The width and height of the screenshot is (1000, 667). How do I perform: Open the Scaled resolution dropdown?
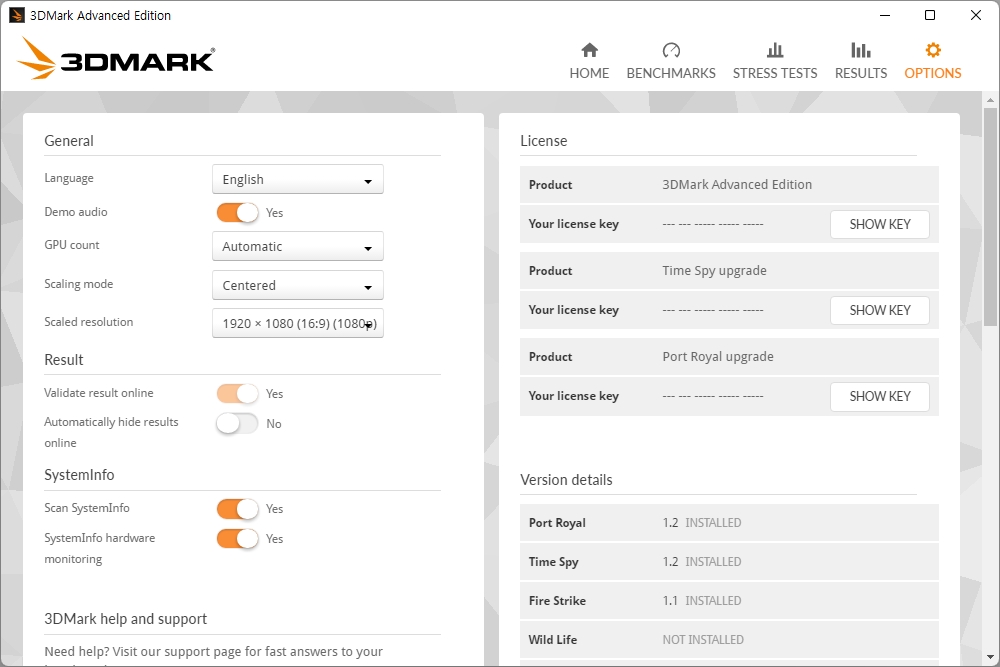(298, 323)
